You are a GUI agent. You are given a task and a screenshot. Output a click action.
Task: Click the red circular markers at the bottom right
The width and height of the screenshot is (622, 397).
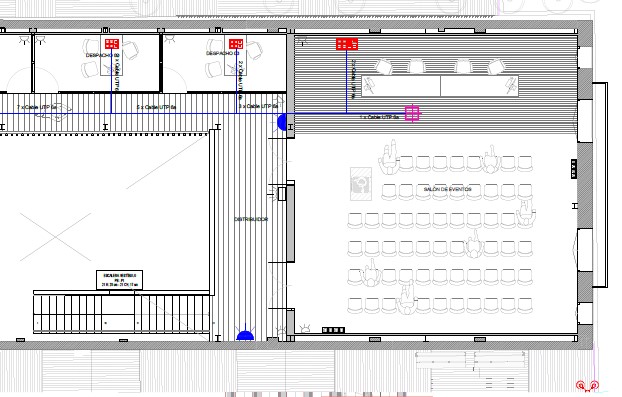[x=587, y=385]
